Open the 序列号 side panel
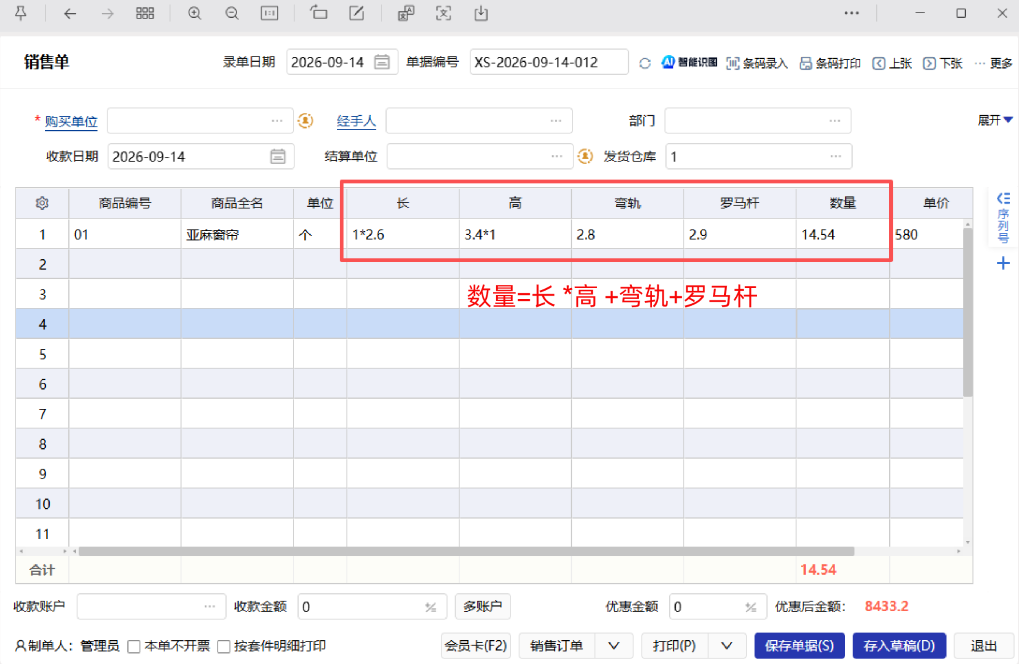Image resolution: width=1019 pixels, height=664 pixels. coord(1003,218)
